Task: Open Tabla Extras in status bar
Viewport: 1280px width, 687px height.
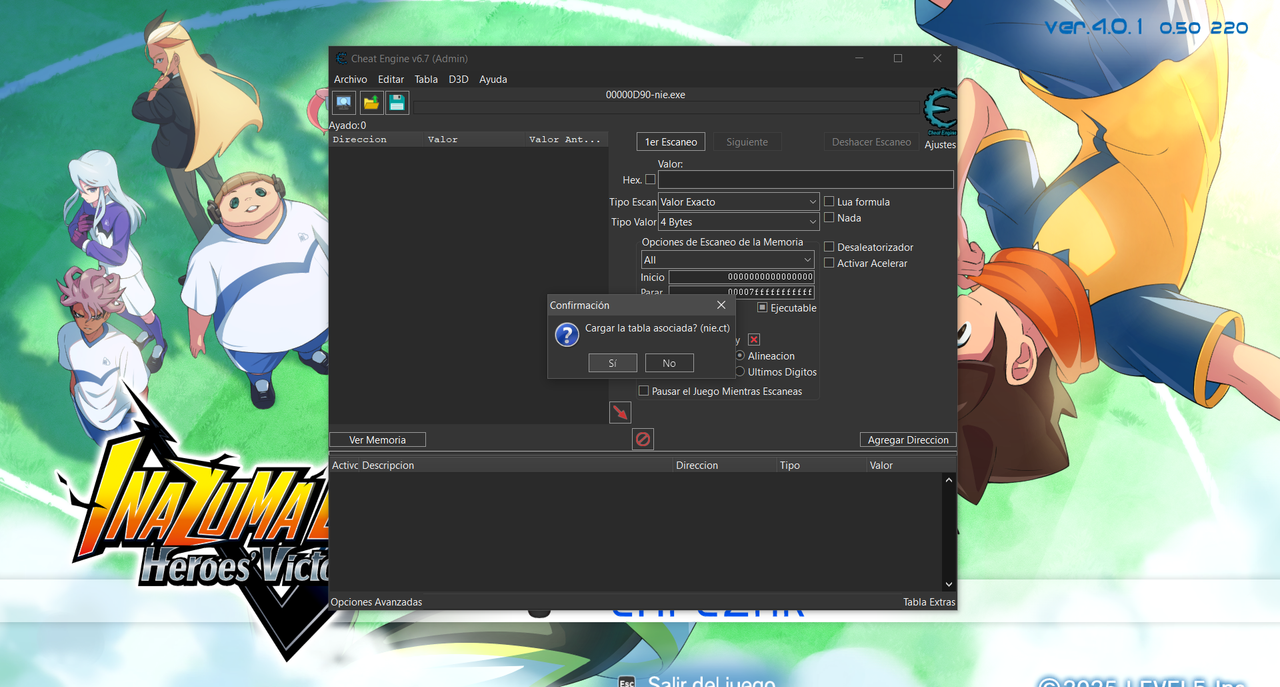Action: 929,602
